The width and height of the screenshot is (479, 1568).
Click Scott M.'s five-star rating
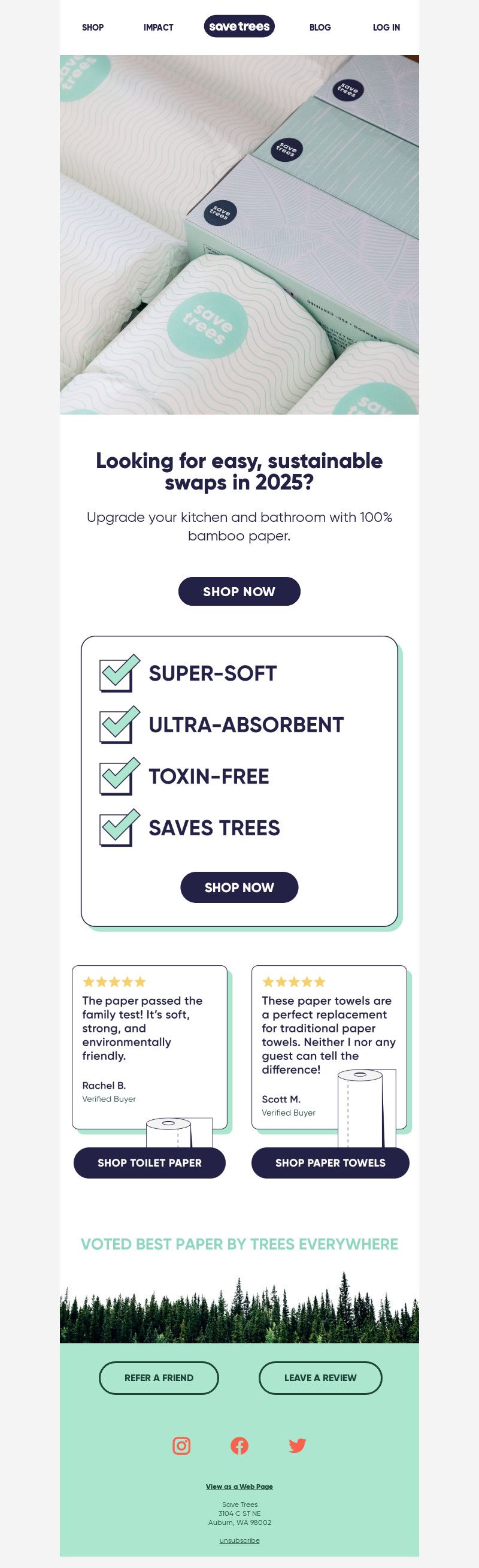(x=293, y=981)
